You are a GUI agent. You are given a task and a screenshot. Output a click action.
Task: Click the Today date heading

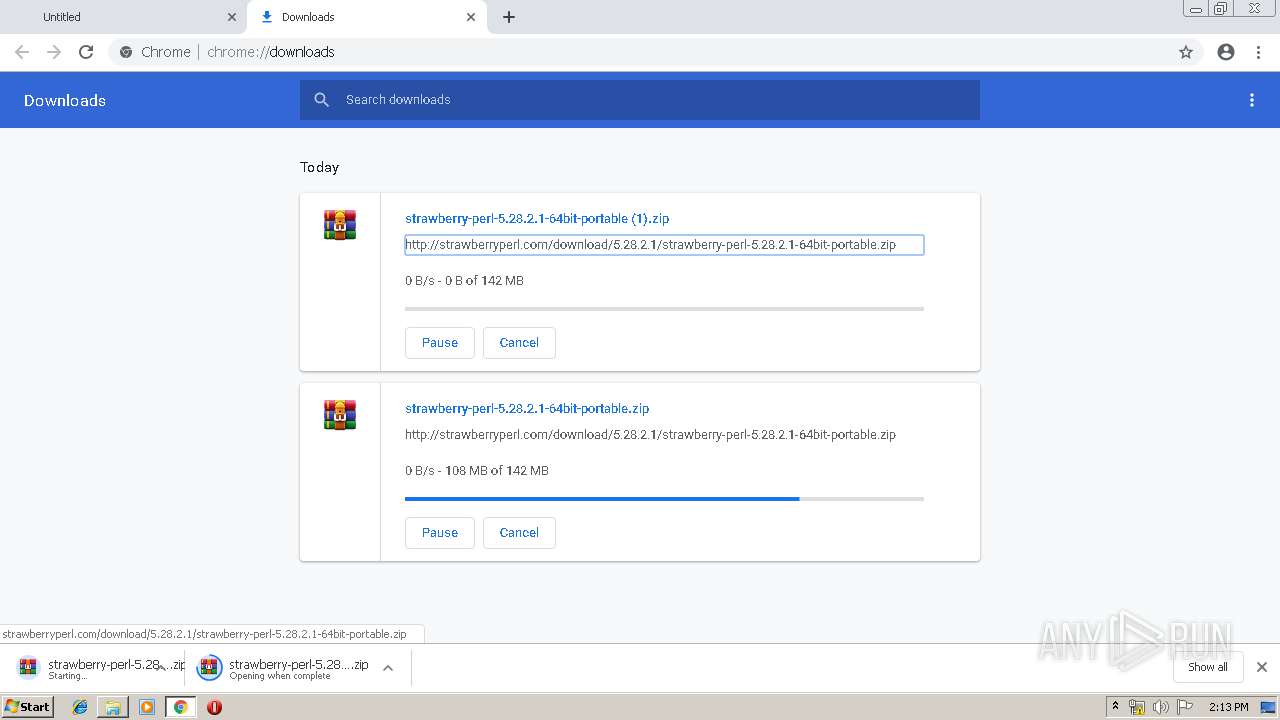coord(320,167)
